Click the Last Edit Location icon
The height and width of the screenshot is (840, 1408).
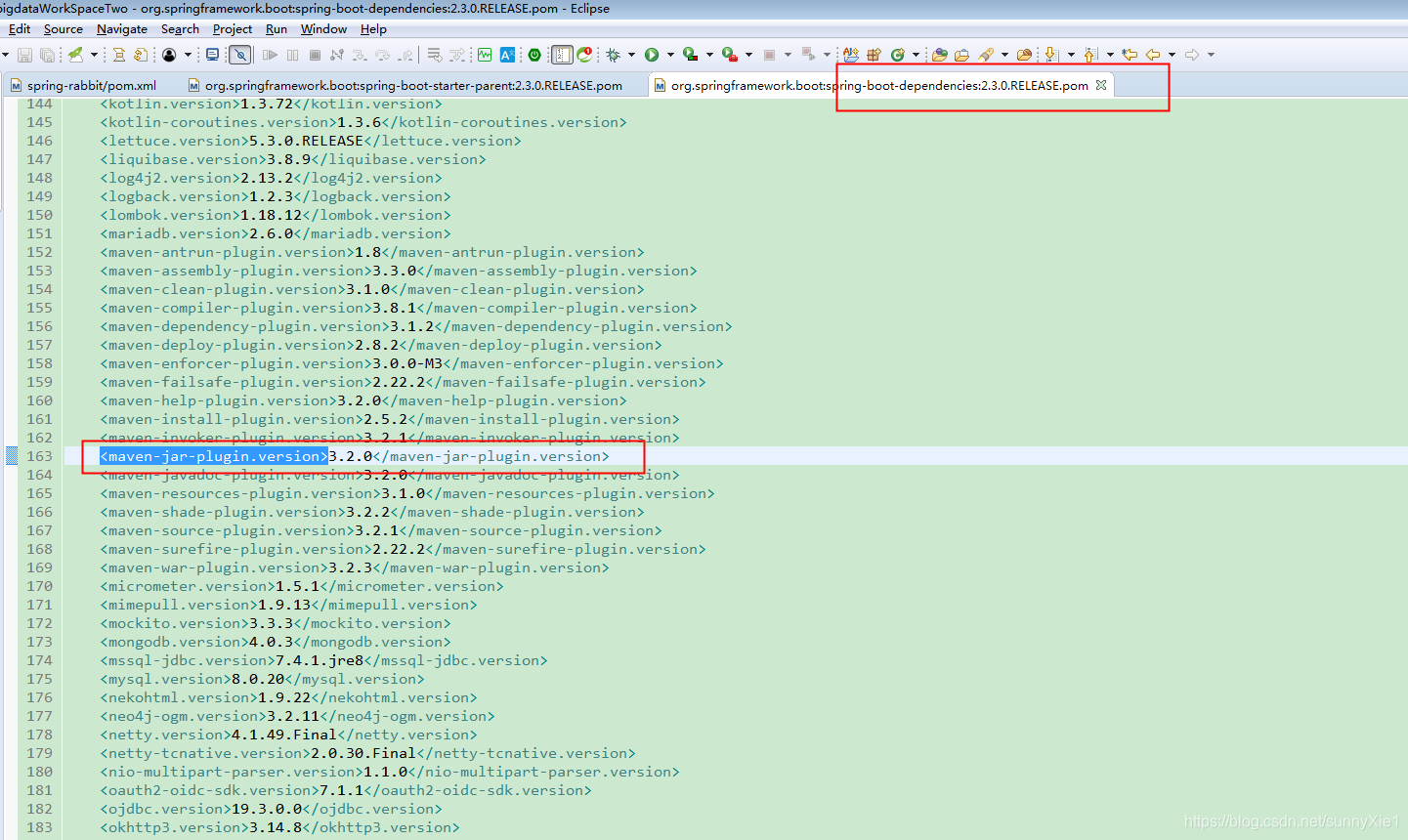[1130, 55]
